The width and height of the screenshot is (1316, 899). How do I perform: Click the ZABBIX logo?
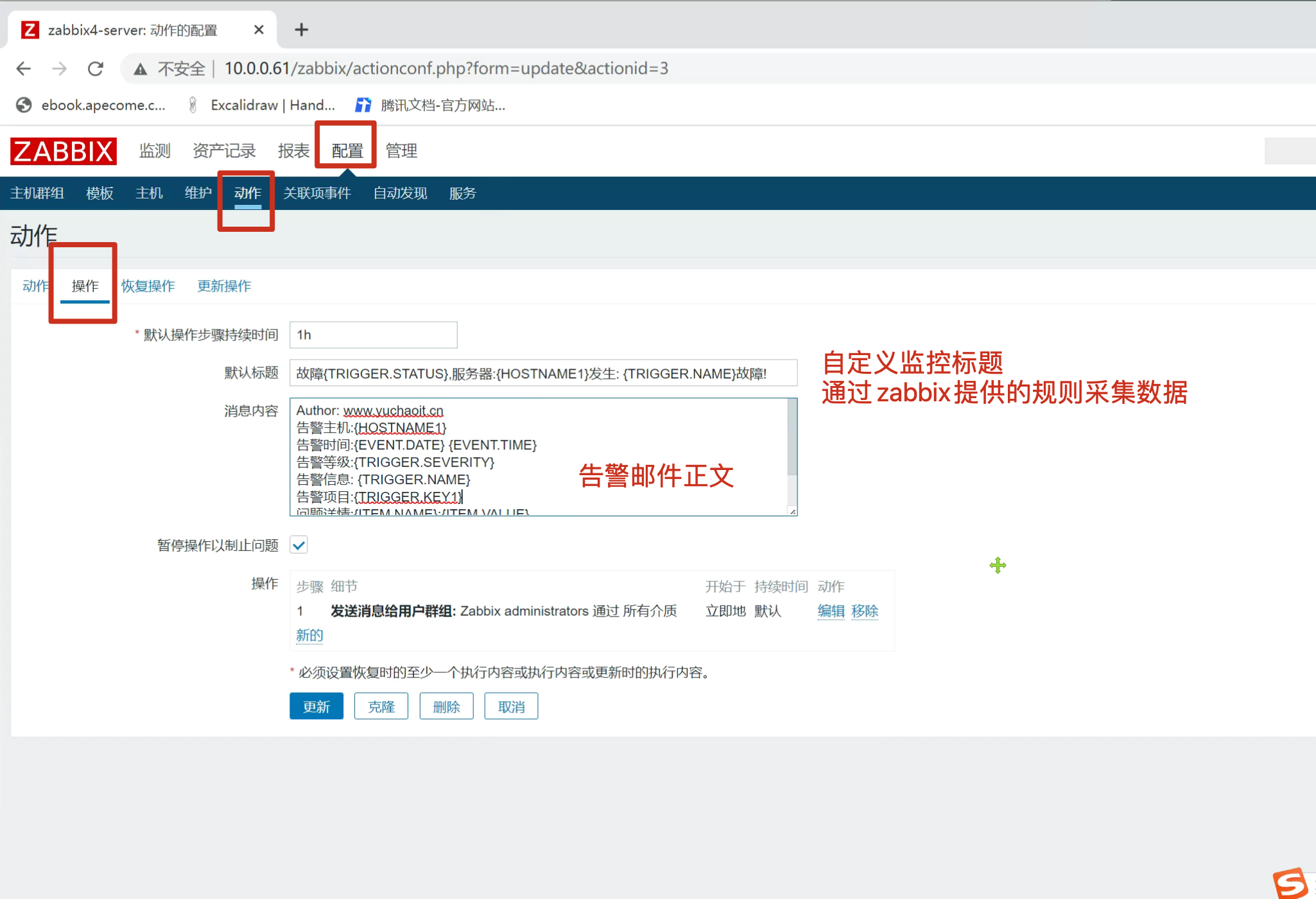[63, 152]
